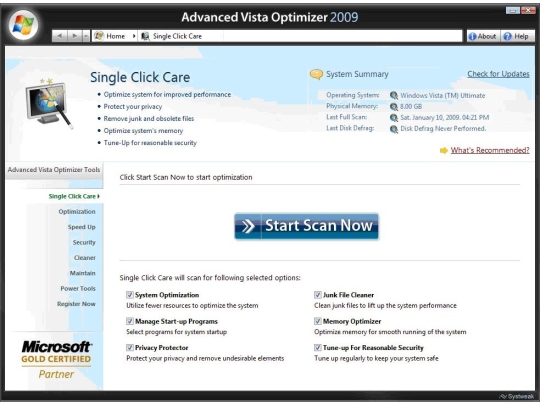This screenshot has width=540, height=405.
Task: Open the About button
Action: point(483,36)
